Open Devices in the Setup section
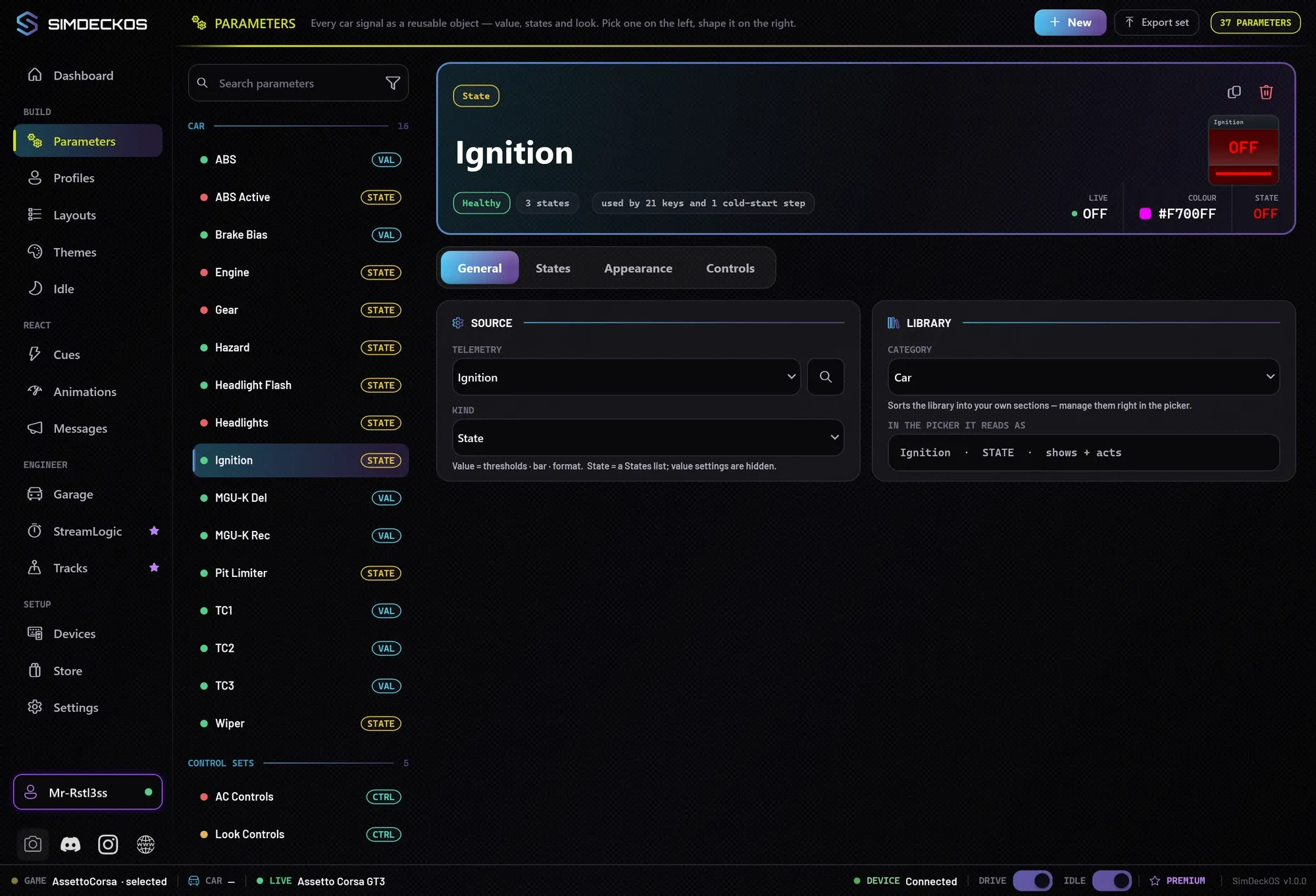 pyautogui.click(x=88, y=634)
